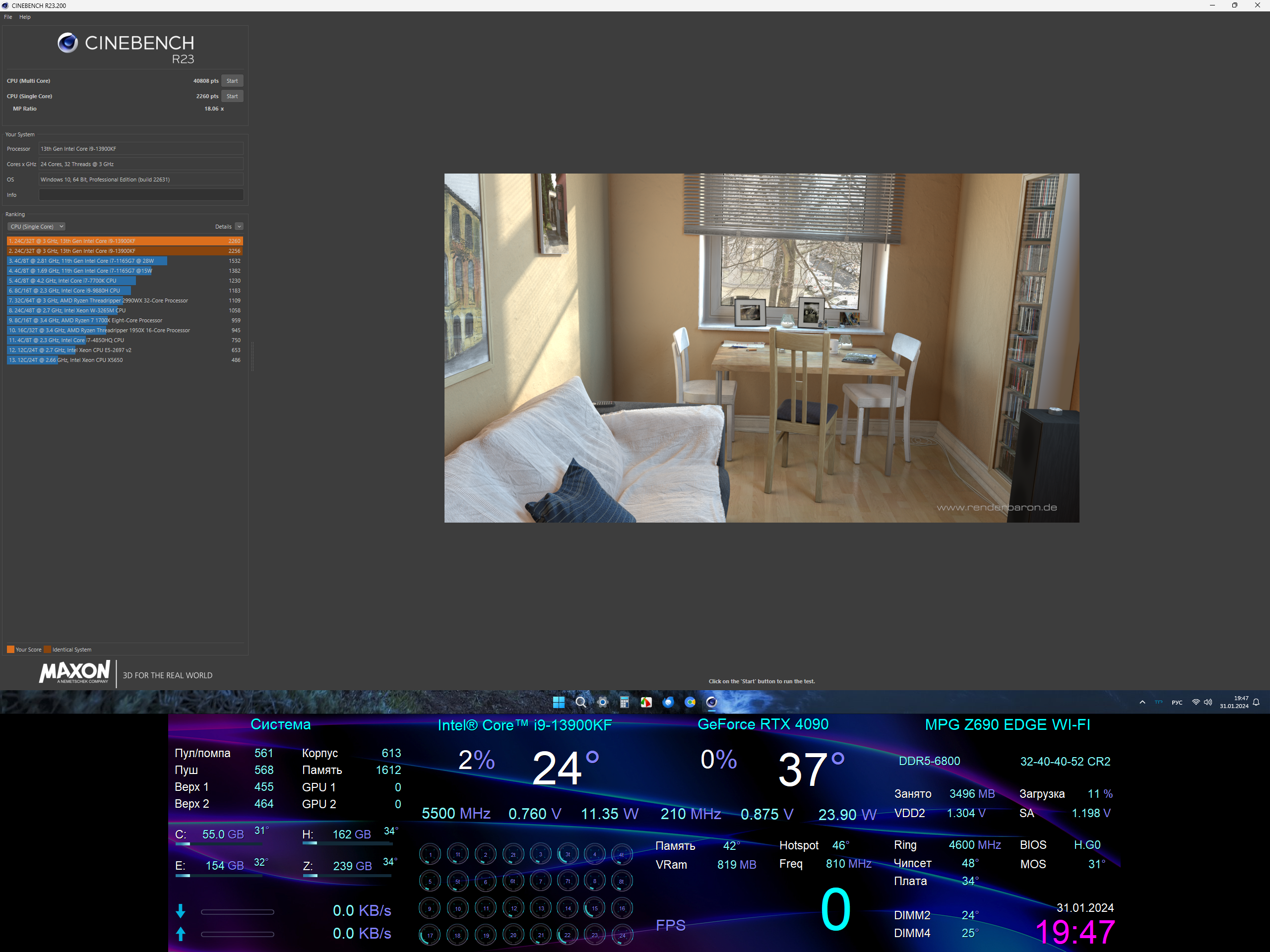Click into the Info text field
The height and width of the screenshot is (952, 1270).
pos(141,195)
